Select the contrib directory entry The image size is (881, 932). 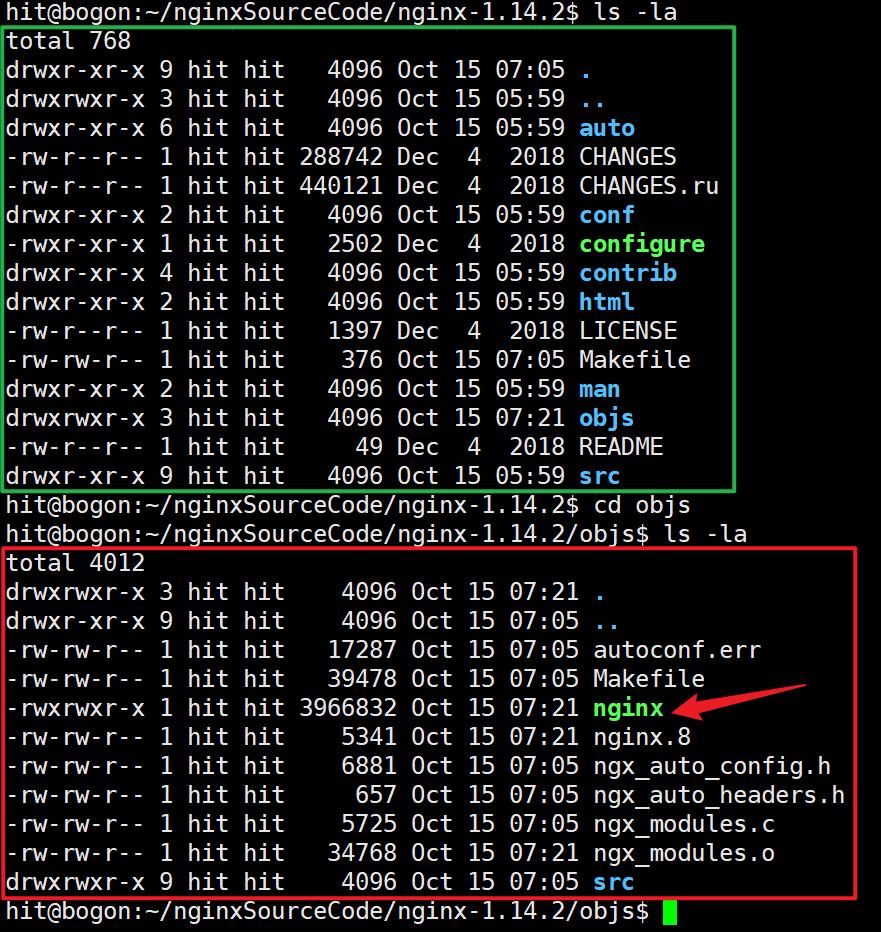coord(627,272)
